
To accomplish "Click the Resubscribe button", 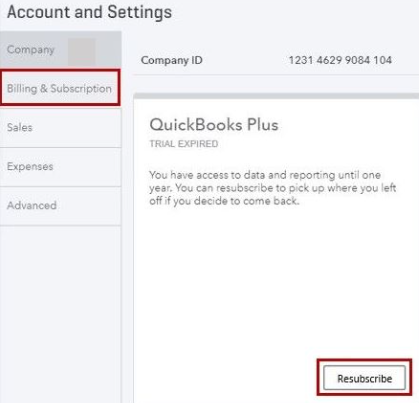I will (364, 378).
